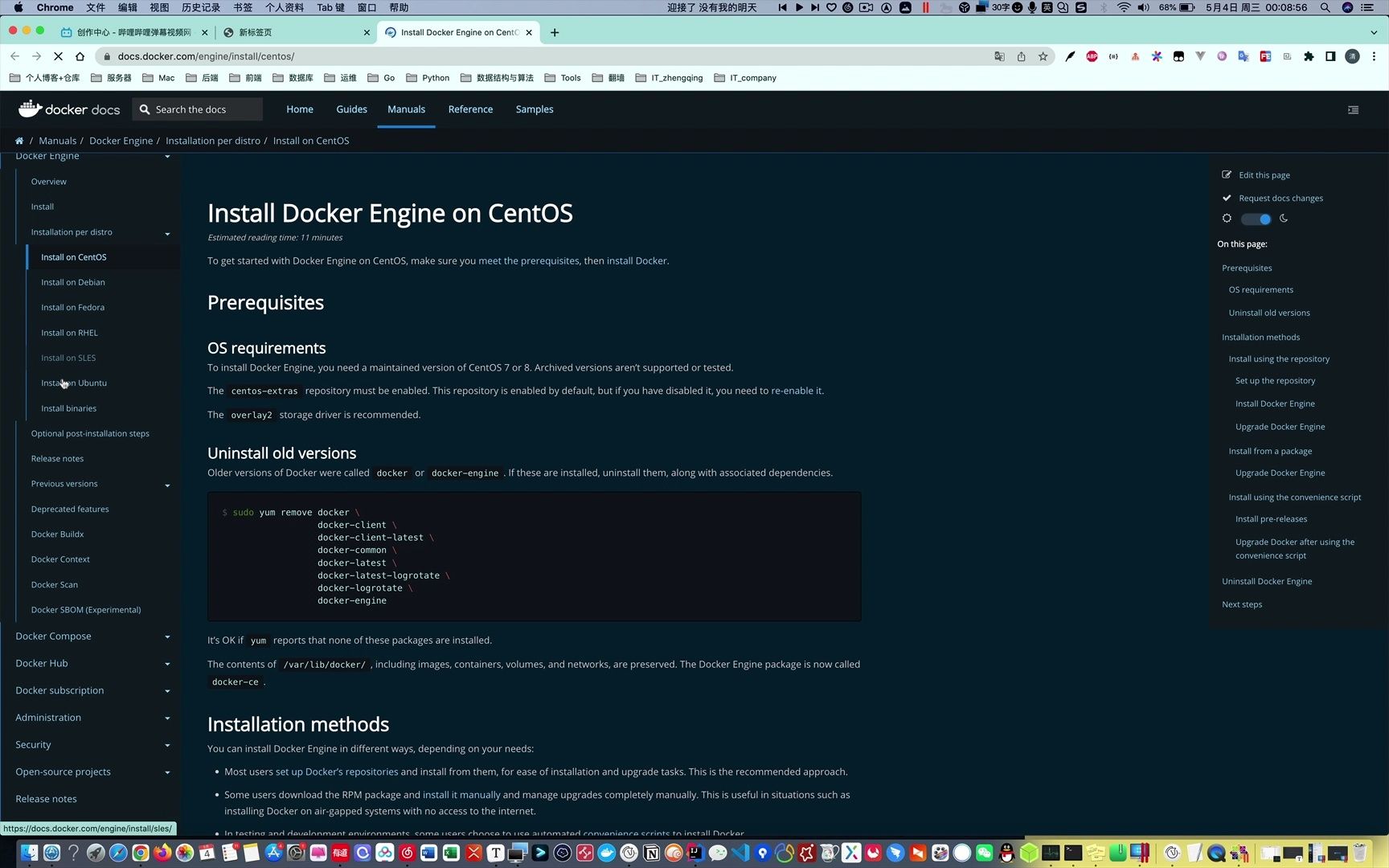Viewport: 1389px width, 868px height.
Task: Close the 创作中心 browser tab
Action: coord(204,32)
